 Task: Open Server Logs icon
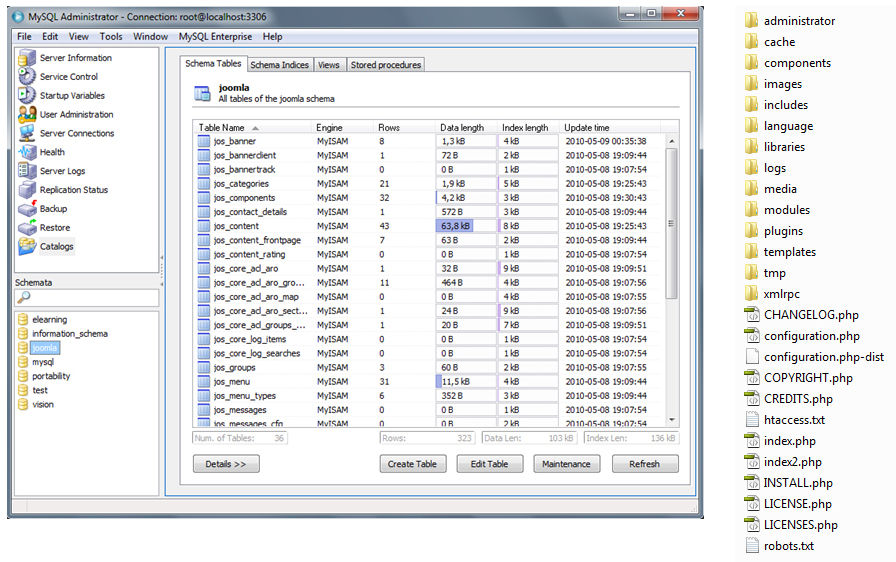click(x=26, y=171)
